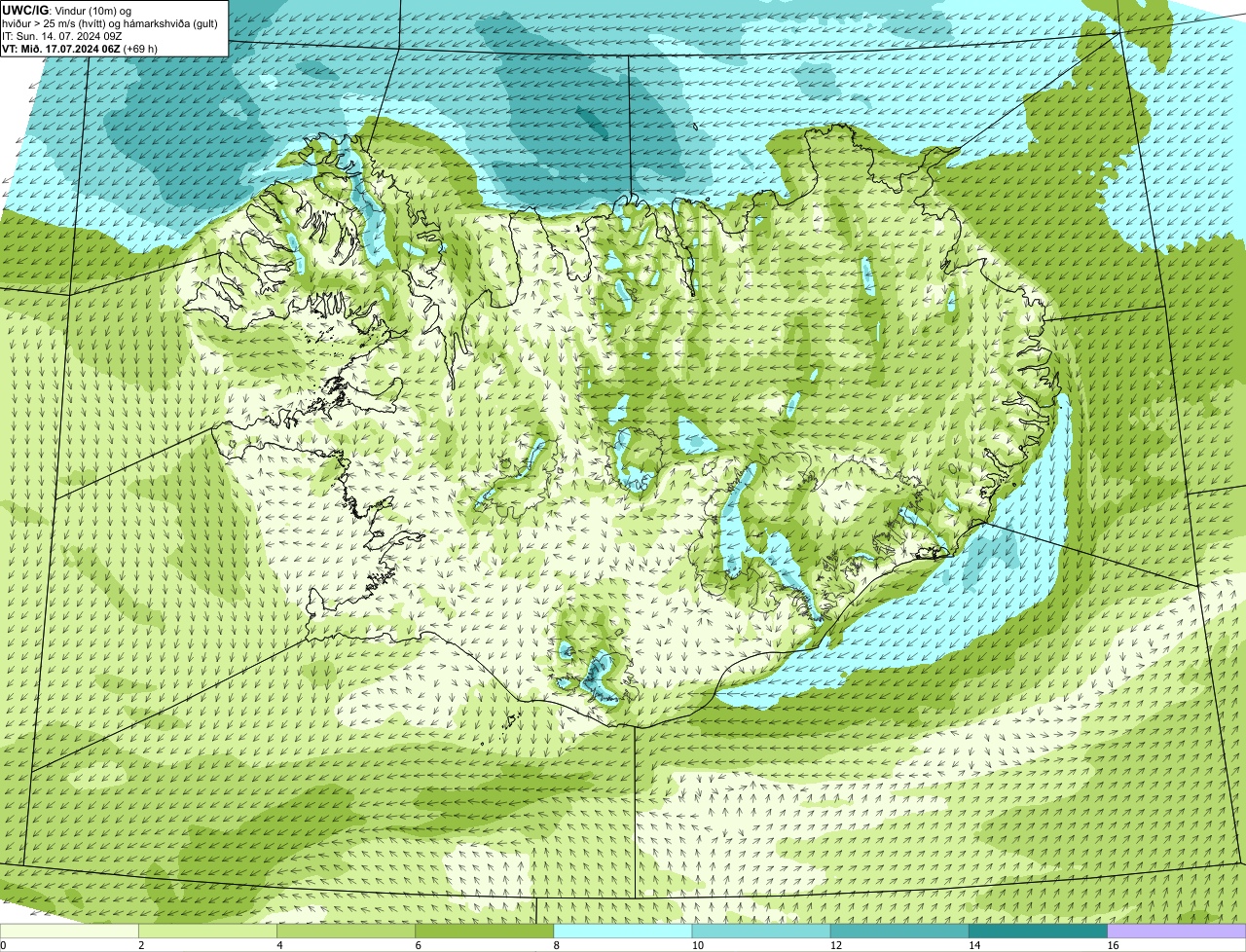
Task: Click the 6–8 m/s dark green legend swatch
Action: (485, 932)
